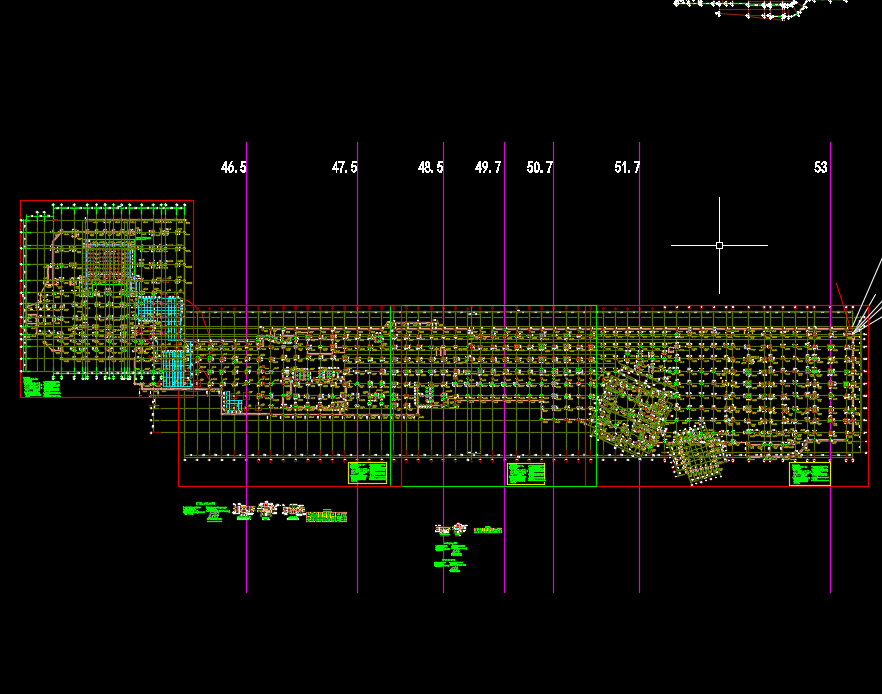Viewport: 882px width, 694px height.
Task: Click the 47.5 elevation text
Action: tap(344, 168)
